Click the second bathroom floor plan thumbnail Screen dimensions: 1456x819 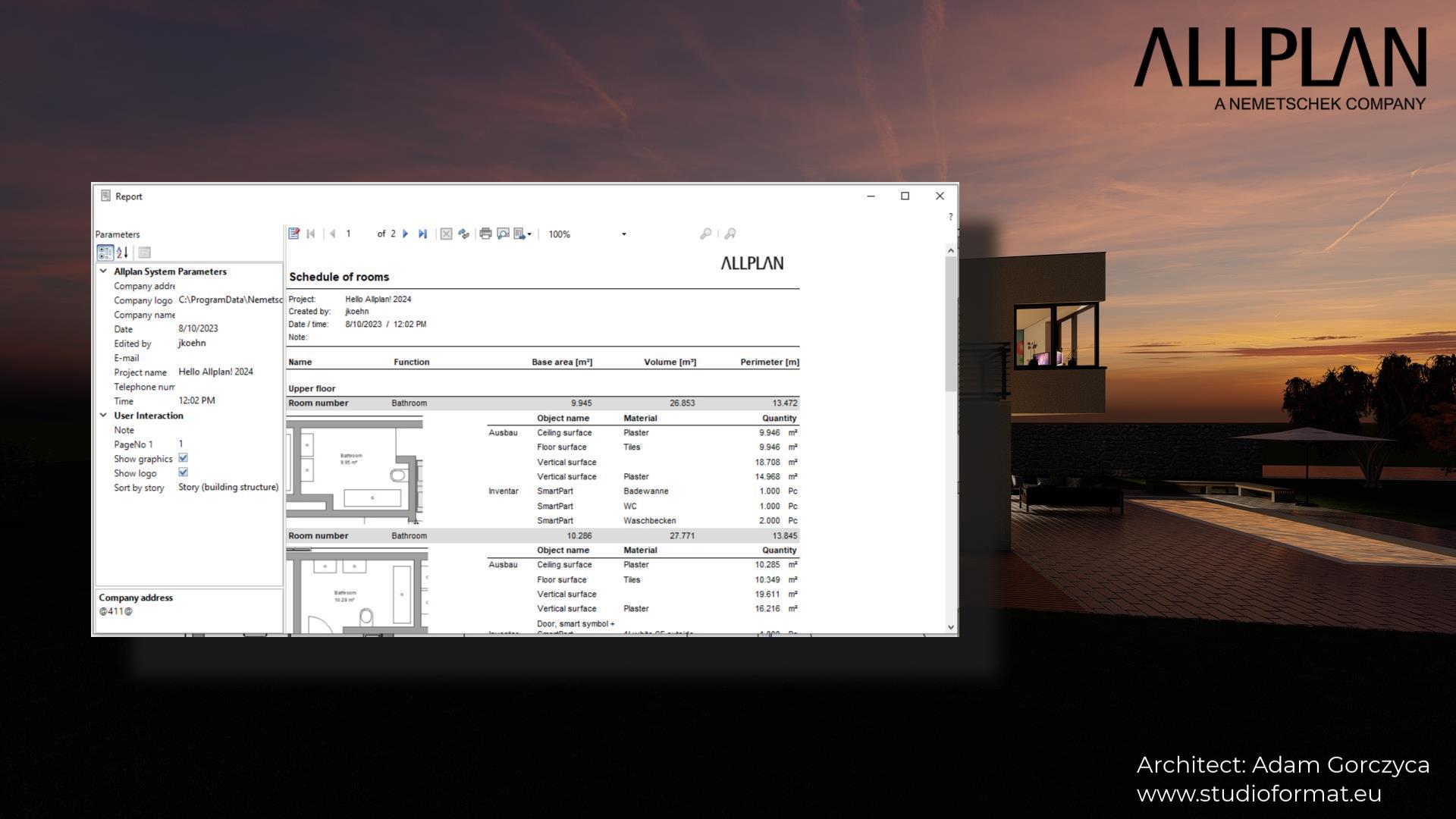357,591
